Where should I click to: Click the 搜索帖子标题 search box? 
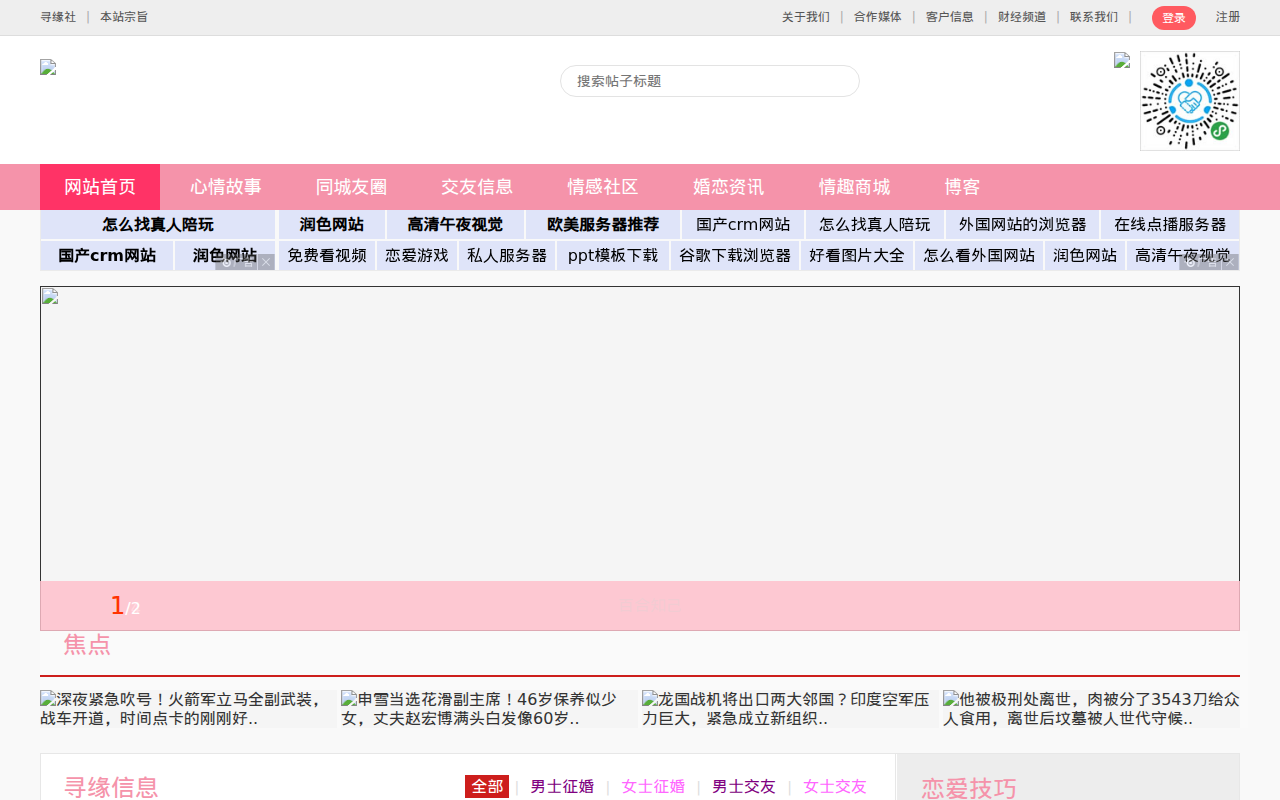pos(709,81)
